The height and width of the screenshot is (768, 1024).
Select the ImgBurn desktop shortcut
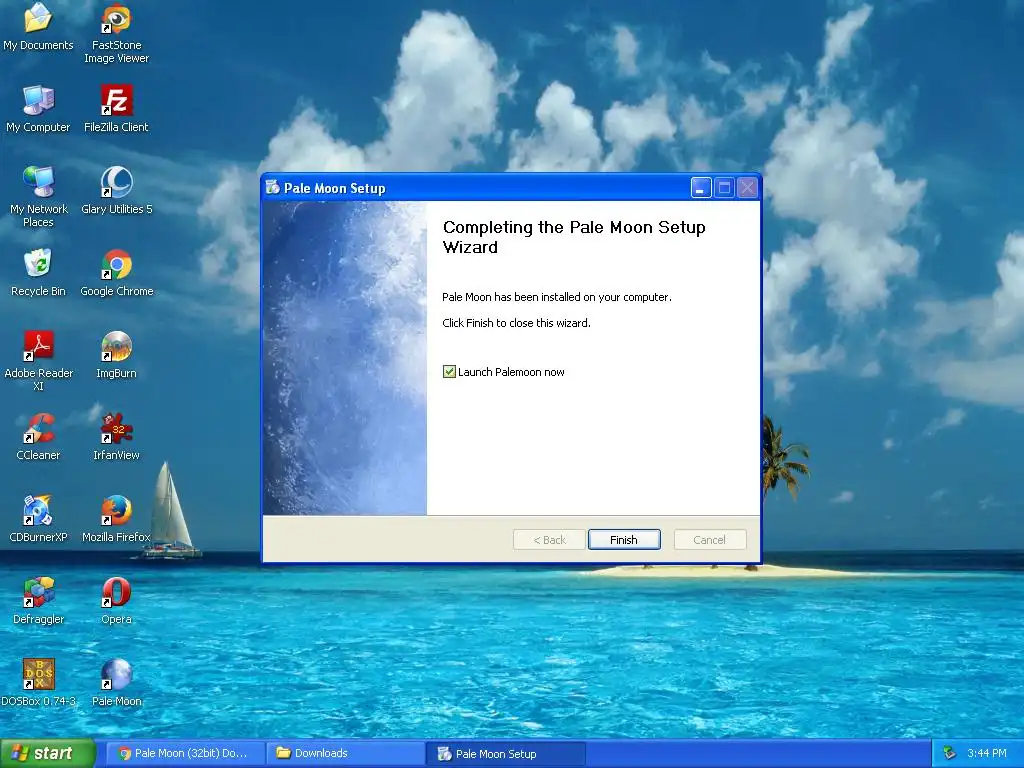[116, 355]
